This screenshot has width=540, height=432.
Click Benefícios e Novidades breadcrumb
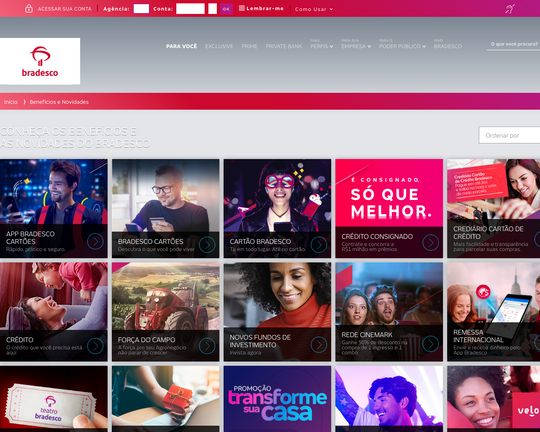pos(59,102)
